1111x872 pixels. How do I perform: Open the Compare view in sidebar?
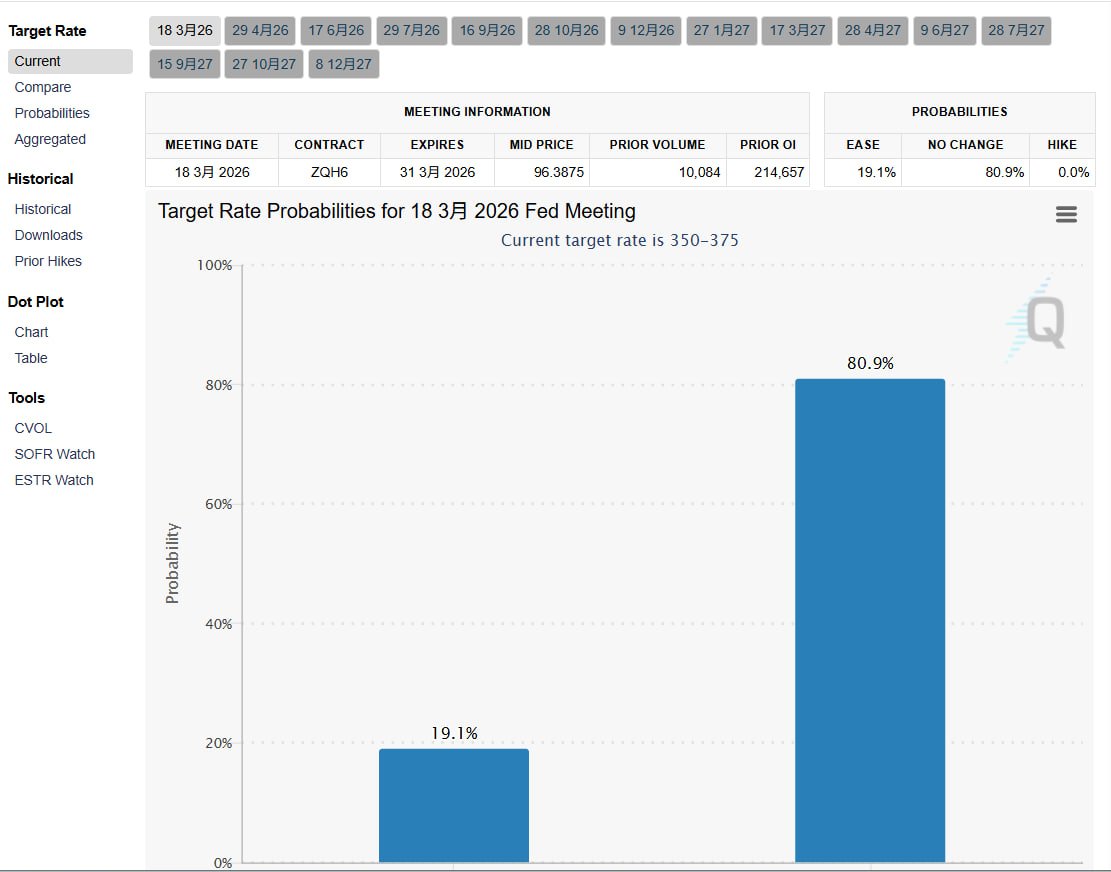[43, 87]
